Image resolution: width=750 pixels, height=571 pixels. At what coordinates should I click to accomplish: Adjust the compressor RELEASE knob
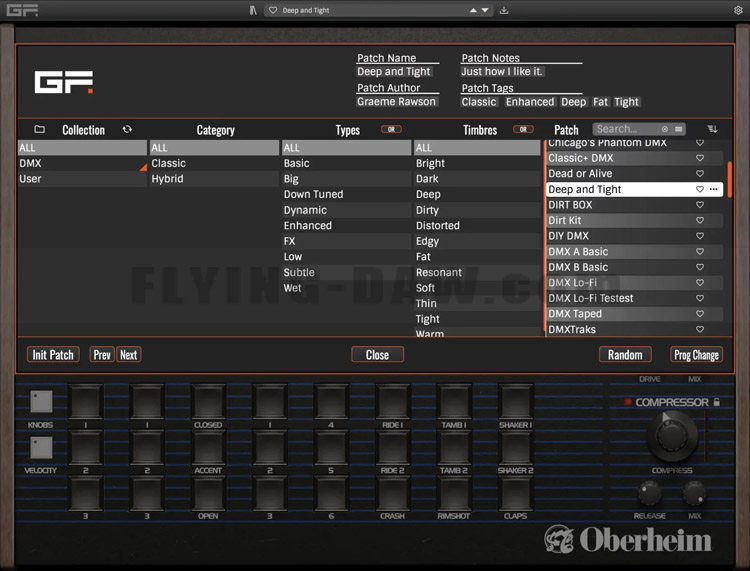650,494
